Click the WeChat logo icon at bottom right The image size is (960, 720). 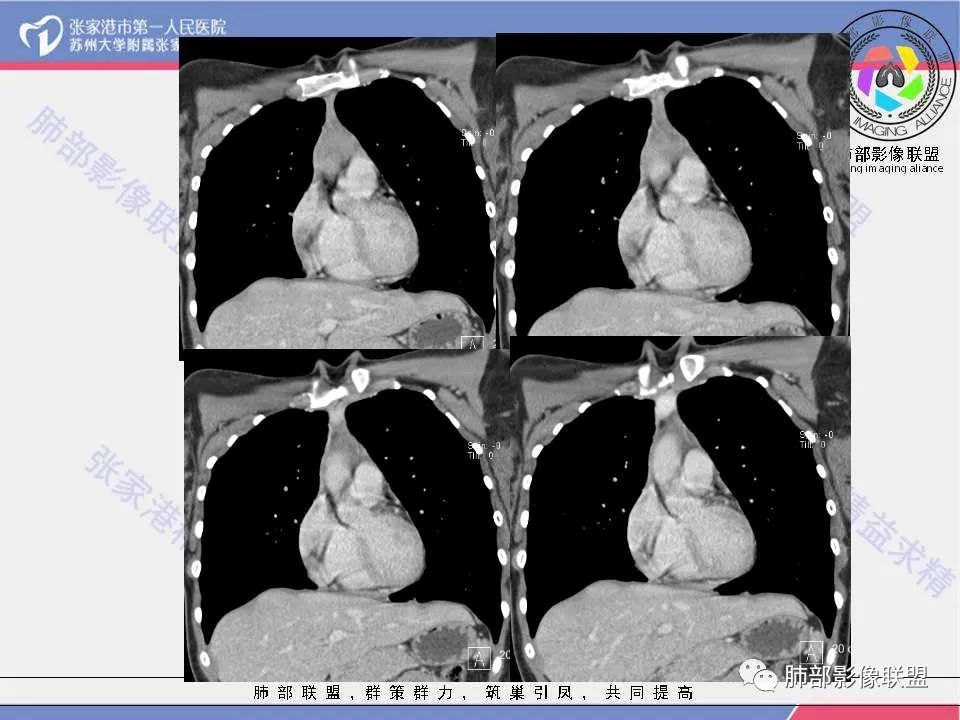759,675
